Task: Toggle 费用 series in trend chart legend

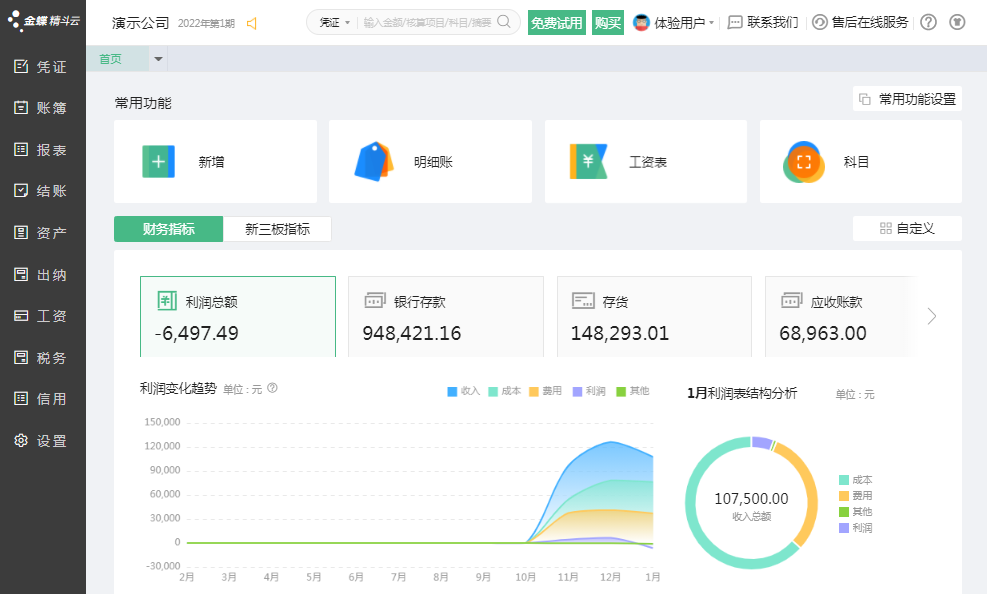Action: [546, 391]
